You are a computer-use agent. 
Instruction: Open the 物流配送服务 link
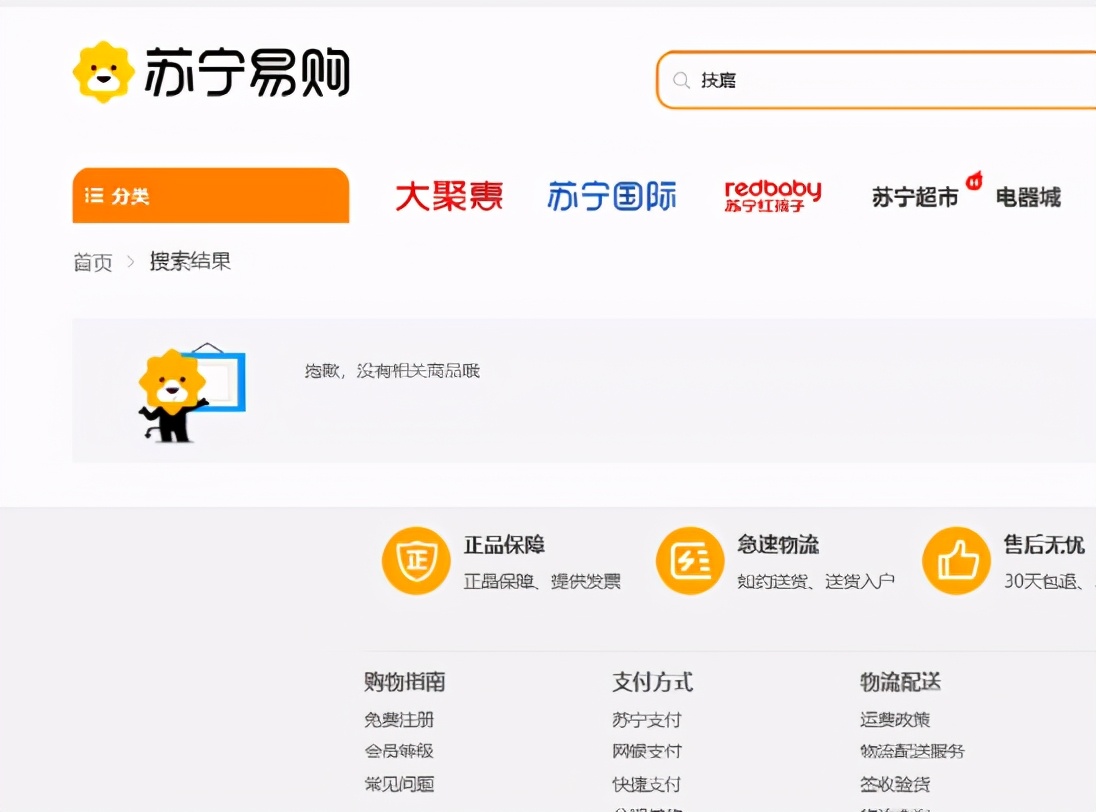[912, 751]
